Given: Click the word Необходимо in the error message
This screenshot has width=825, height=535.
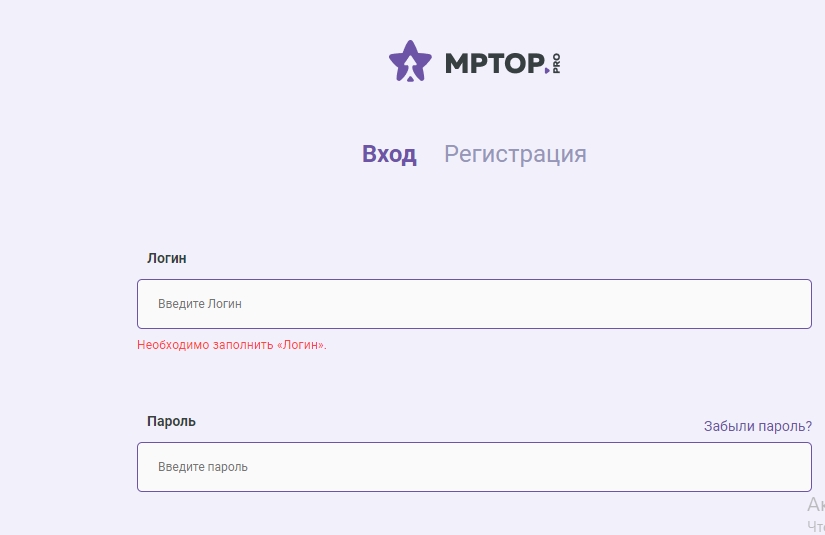Looking at the screenshot, I should 169,345.
